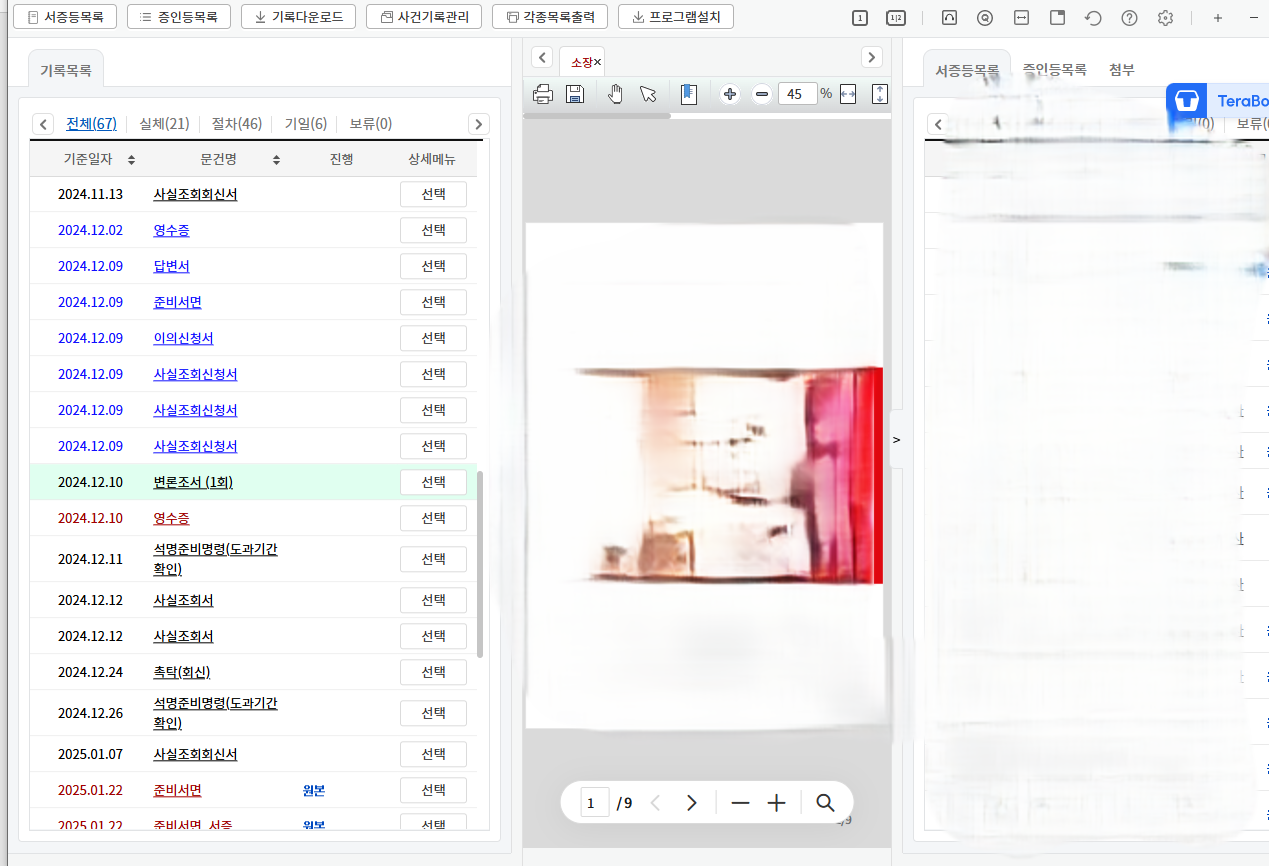This screenshot has width=1269, height=866.
Task: Click the 기록다운로드 button
Action: 298,17
